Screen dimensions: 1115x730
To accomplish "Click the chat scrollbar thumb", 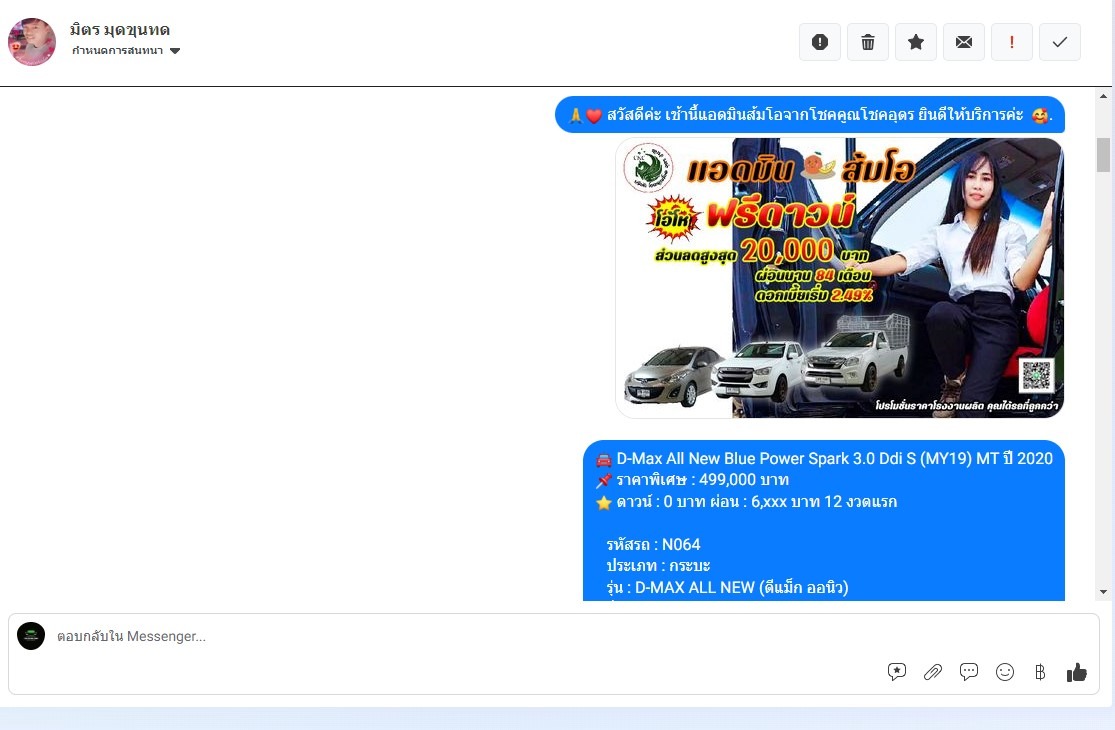I will (1104, 155).
